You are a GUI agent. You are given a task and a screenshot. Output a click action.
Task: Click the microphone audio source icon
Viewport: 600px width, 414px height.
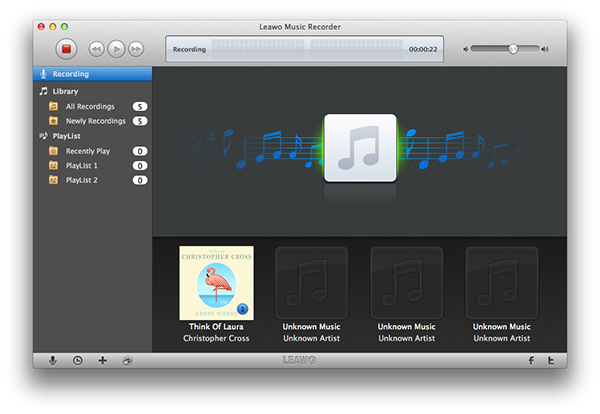52,360
